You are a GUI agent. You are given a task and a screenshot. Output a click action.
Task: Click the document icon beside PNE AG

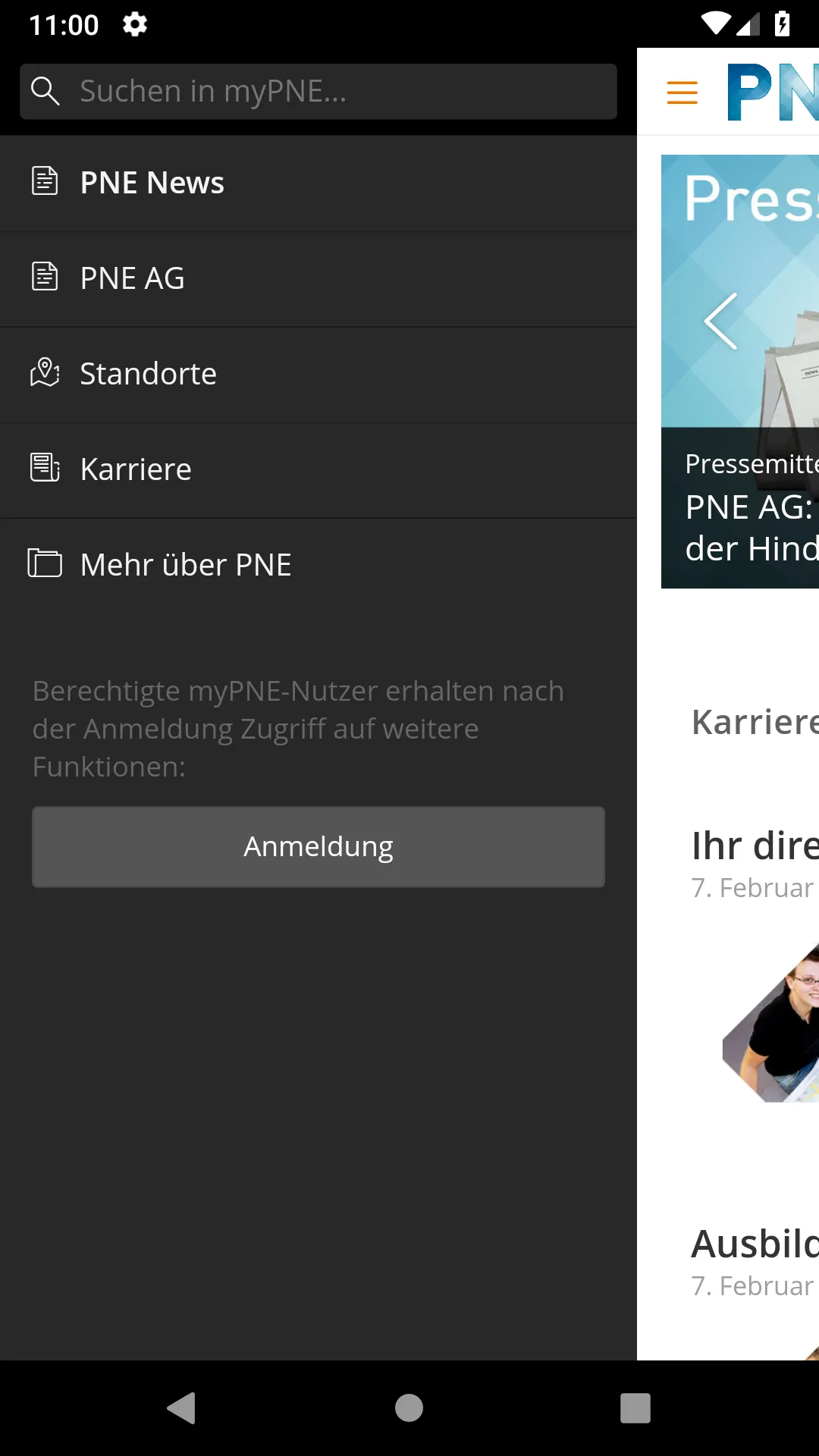[x=45, y=277]
